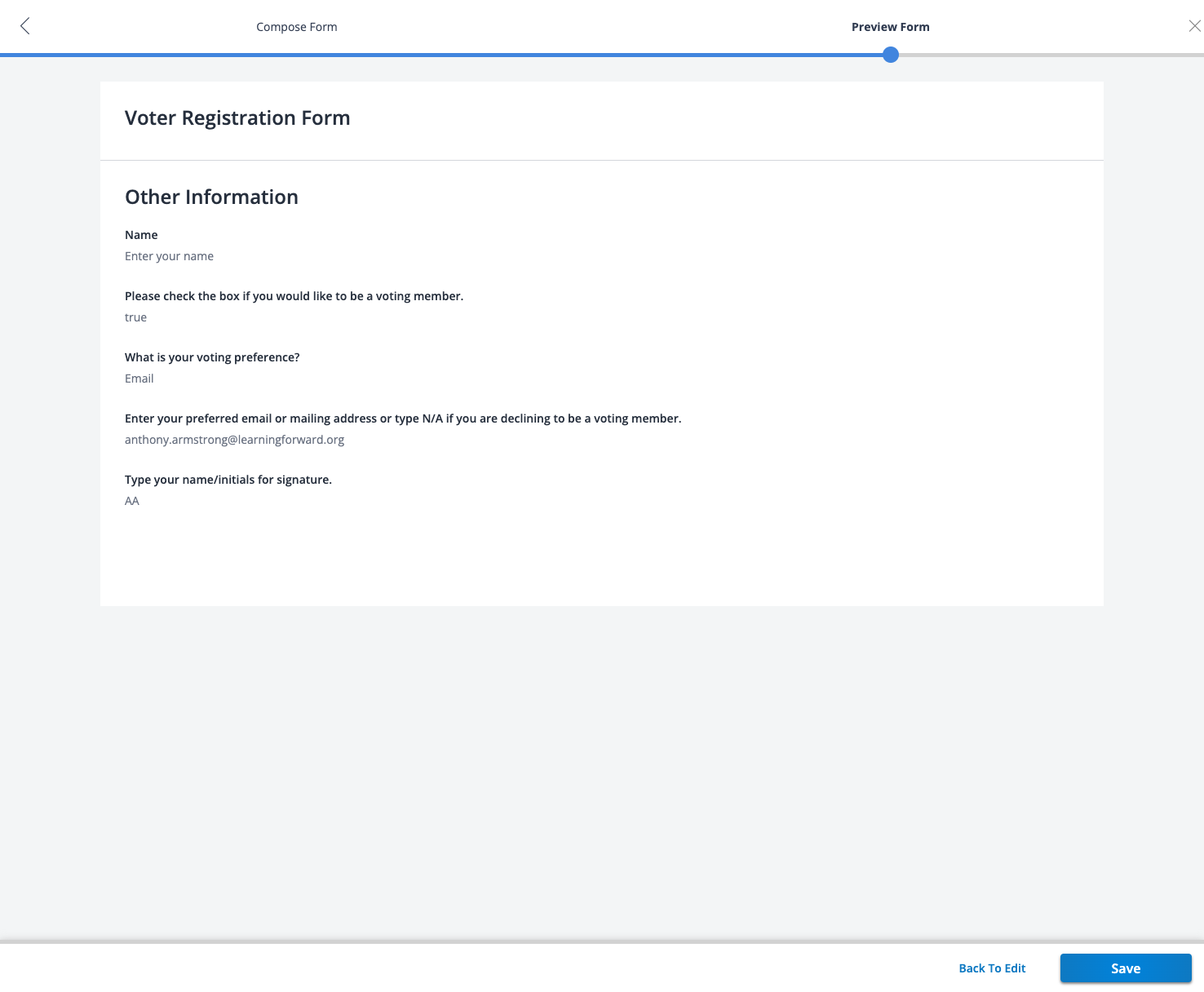Screen dimensions: 1204x992
Task: Click the blue progress step marker
Action: pyautogui.click(x=891, y=55)
